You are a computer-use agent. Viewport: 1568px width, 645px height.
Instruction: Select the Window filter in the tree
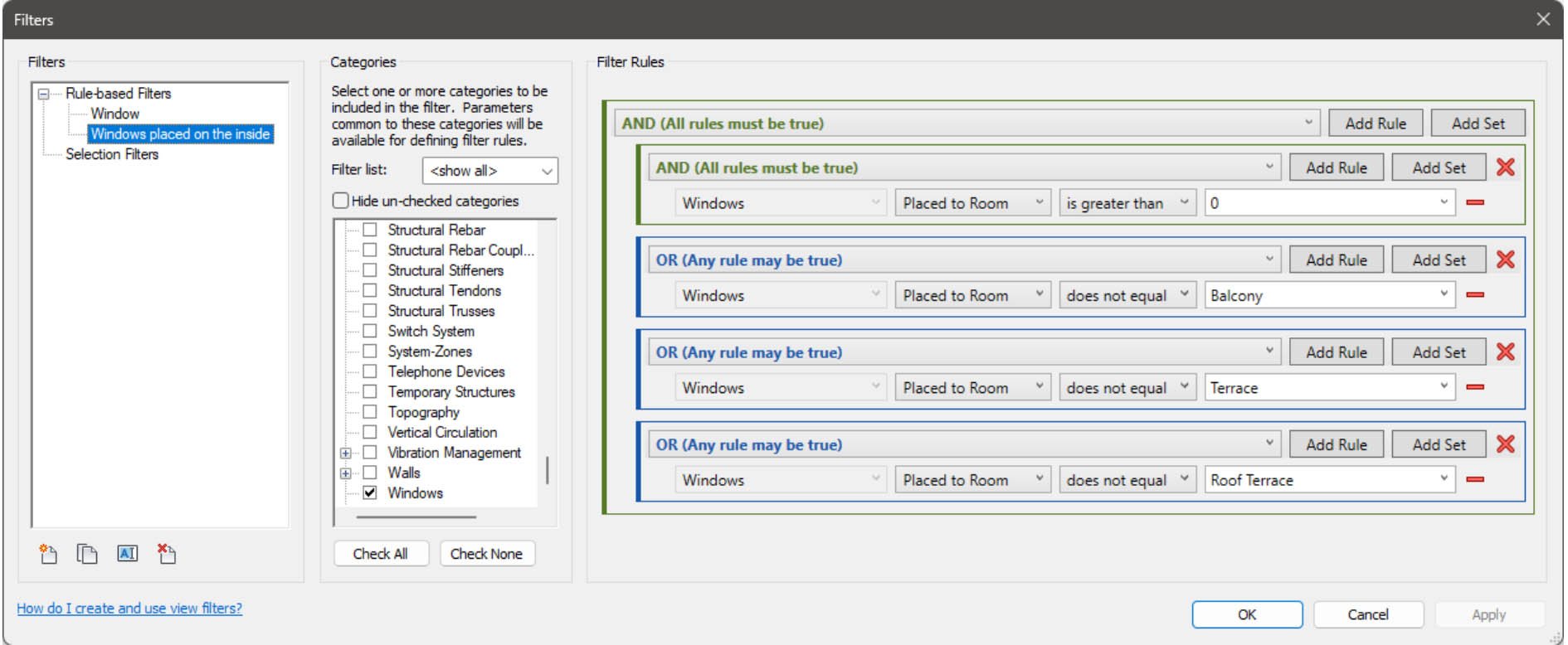coord(114,114)
